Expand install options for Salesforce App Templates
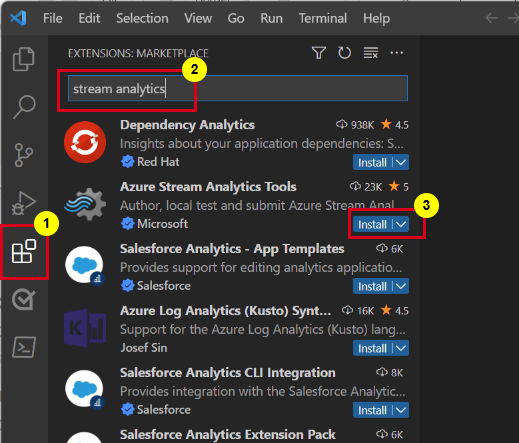519x443 pixels. coord(401,286)
